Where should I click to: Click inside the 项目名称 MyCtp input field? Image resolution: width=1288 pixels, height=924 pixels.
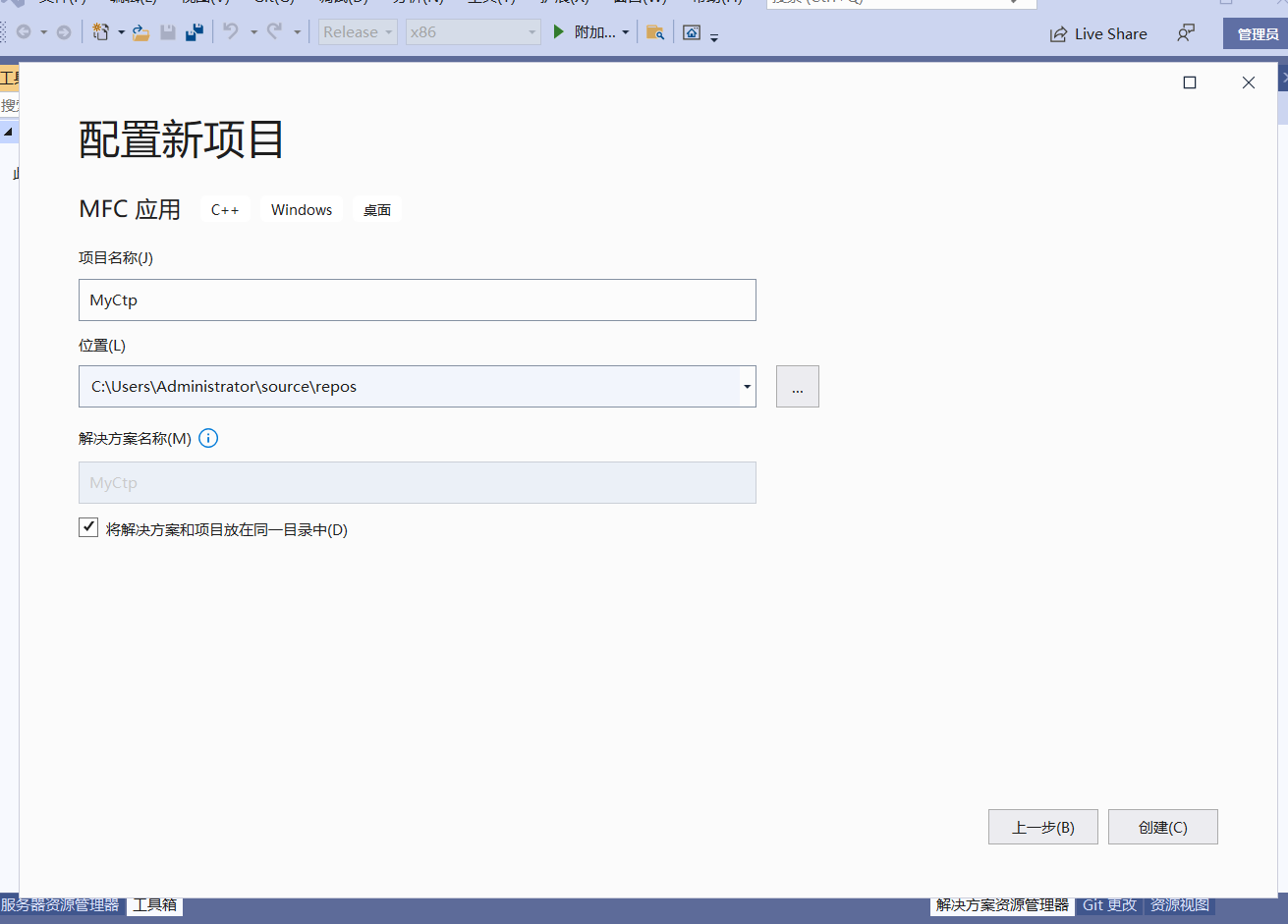coord(417,299)
